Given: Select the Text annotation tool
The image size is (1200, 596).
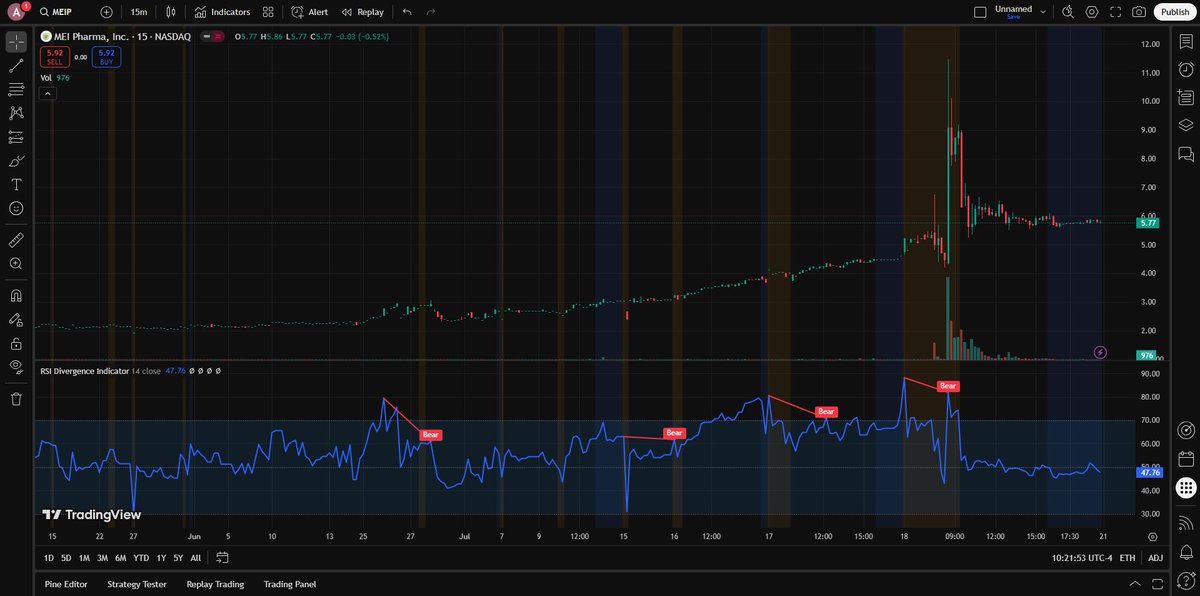Looking at the screenshot, I should pos(16,185).
